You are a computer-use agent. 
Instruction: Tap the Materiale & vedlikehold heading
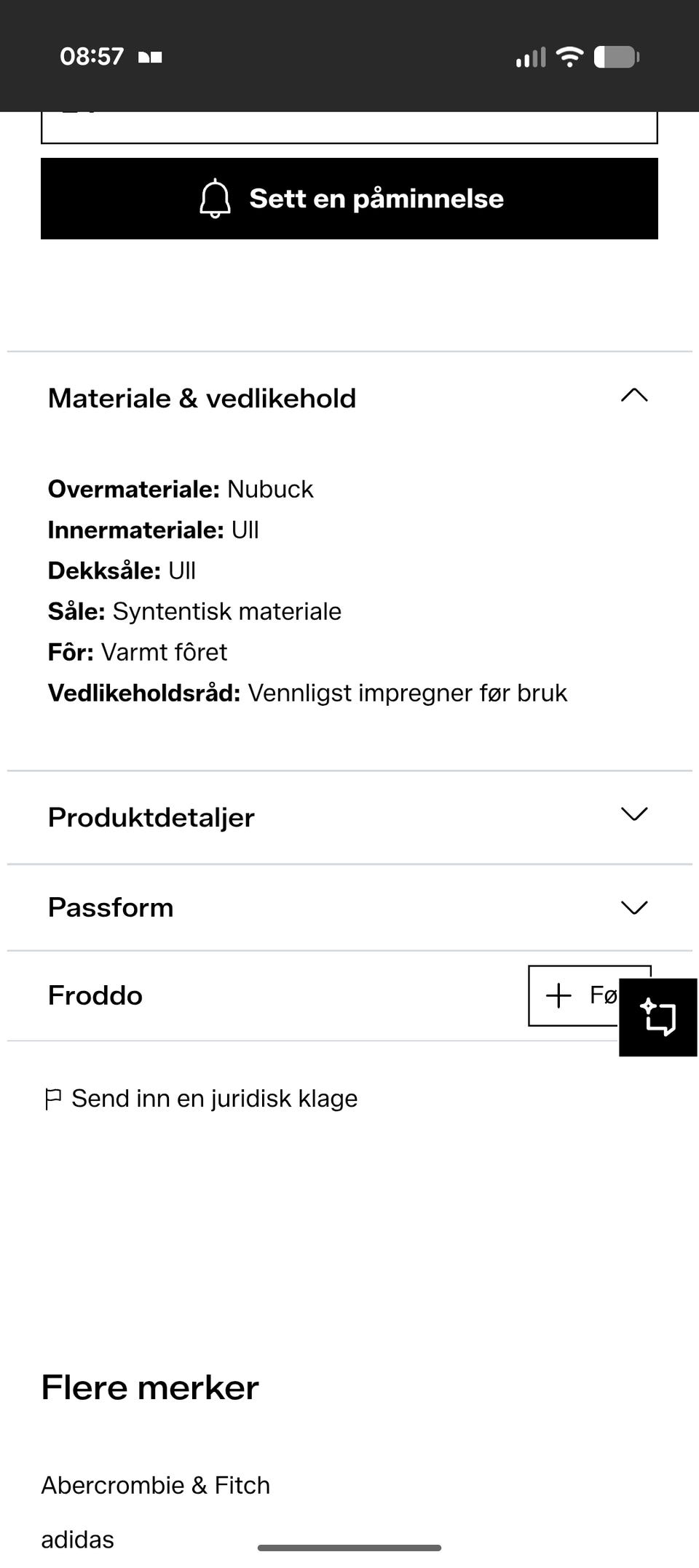coord(202,399)
